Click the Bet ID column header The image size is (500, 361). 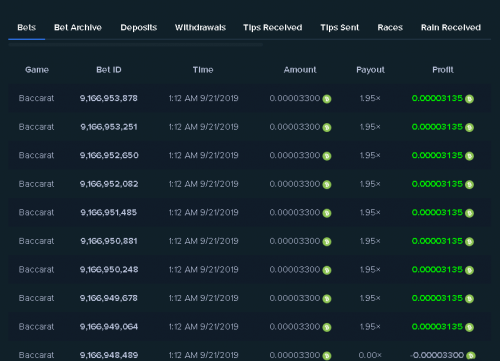point(109,70)
